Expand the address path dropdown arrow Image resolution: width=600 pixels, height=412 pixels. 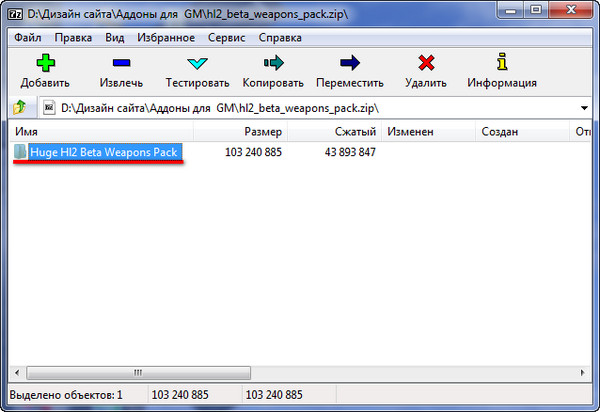584,108
